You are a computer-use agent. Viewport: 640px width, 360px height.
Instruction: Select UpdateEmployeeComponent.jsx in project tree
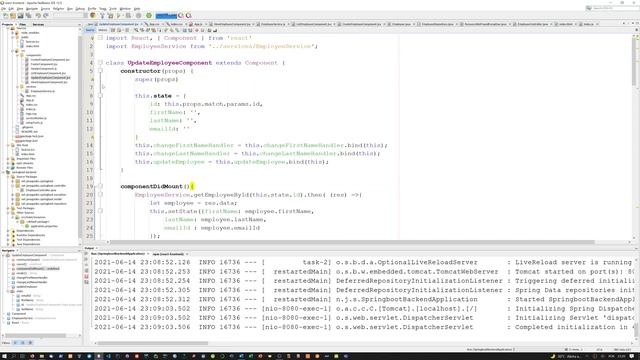[50, 78]
